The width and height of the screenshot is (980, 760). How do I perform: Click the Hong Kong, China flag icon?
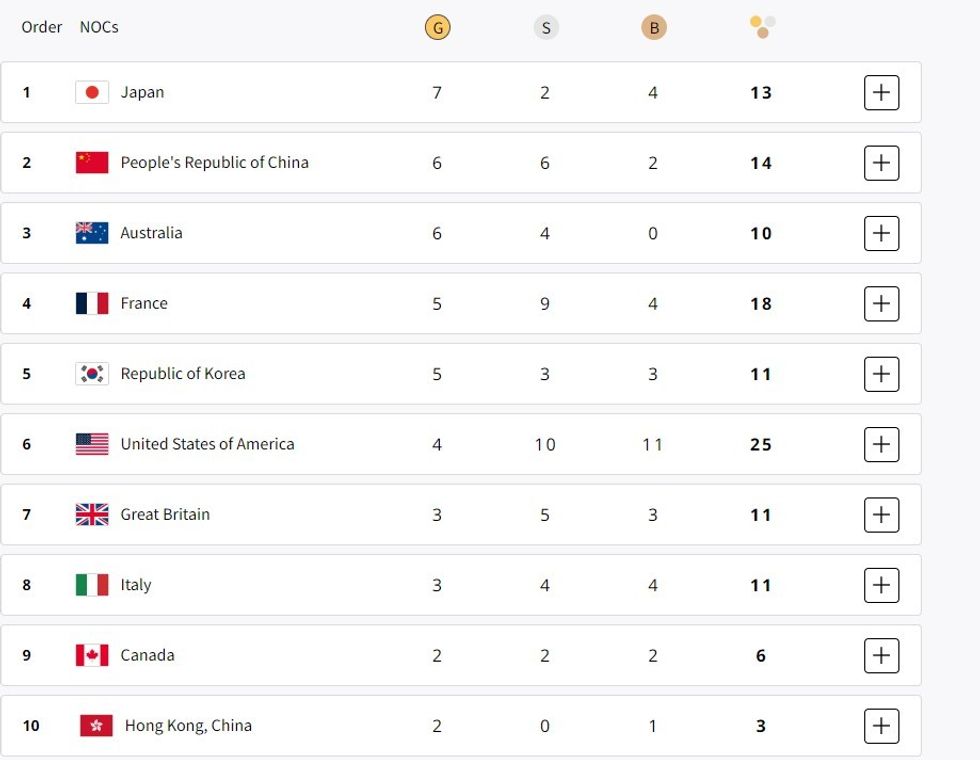pos(96,726)
